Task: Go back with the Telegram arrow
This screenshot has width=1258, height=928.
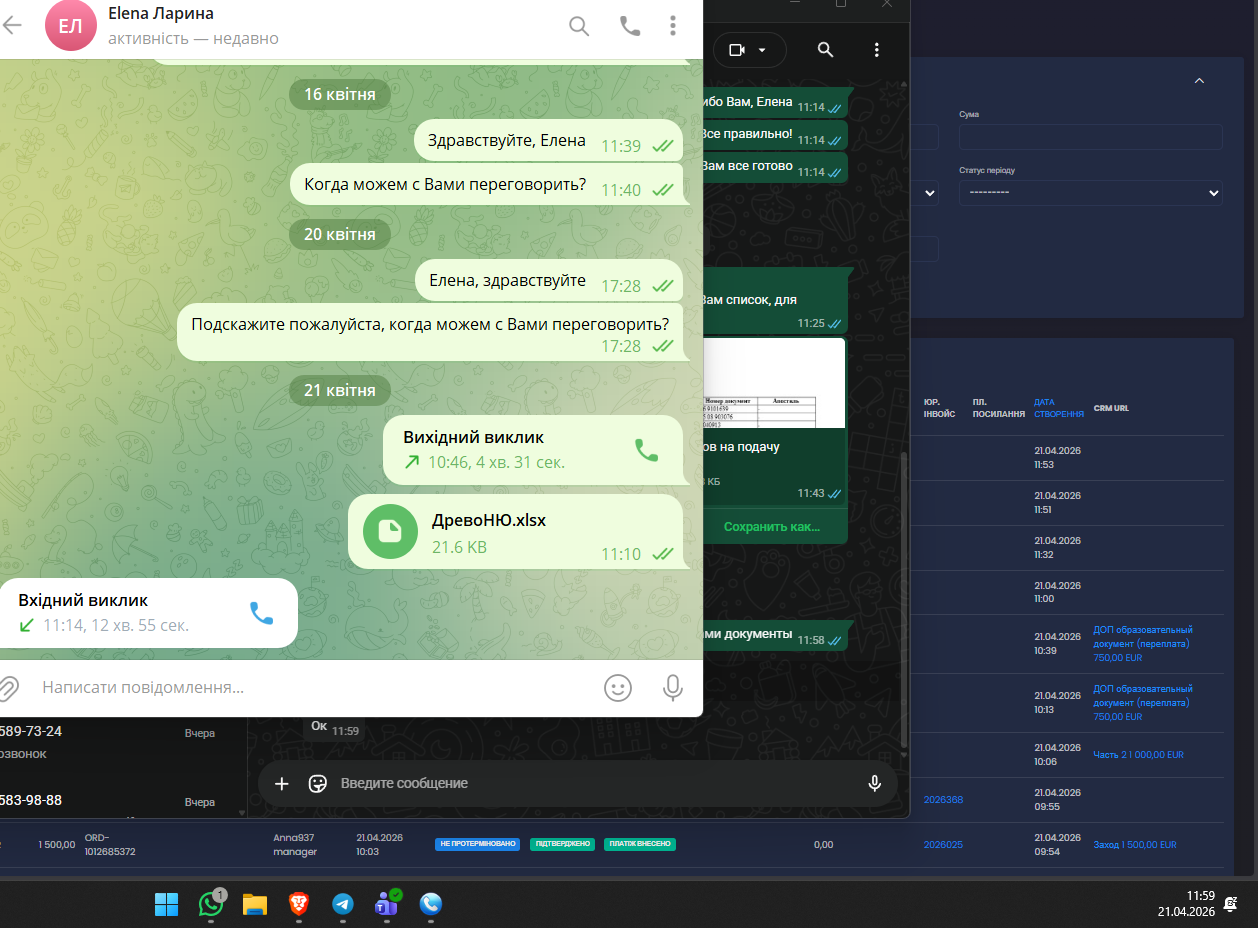Action: click(x=11, y=26)
